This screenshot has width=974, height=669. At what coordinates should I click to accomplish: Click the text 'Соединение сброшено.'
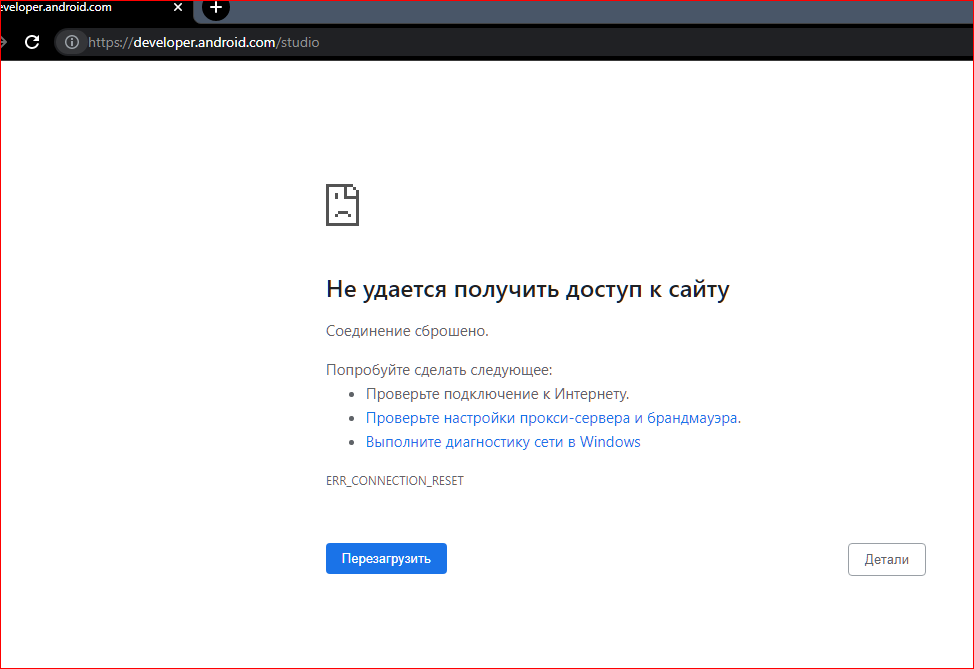(x=407, y=331)
